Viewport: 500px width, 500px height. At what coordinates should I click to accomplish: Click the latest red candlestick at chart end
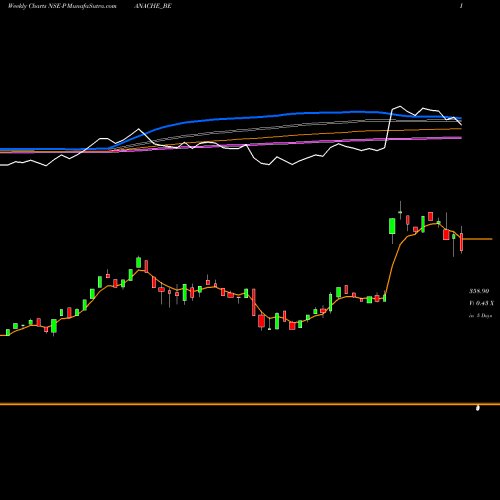pos(462,242)
